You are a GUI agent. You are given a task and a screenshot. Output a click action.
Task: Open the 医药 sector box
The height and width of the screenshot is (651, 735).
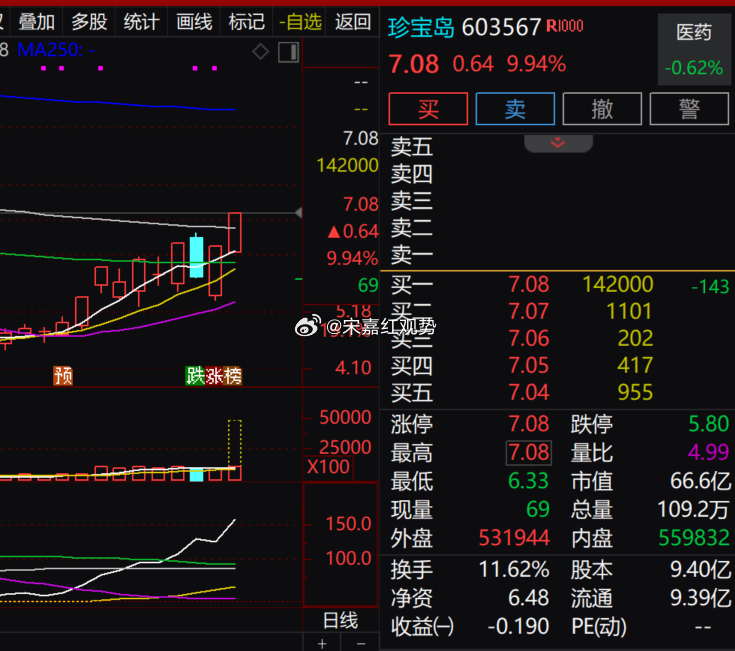(x=694, y=50)
